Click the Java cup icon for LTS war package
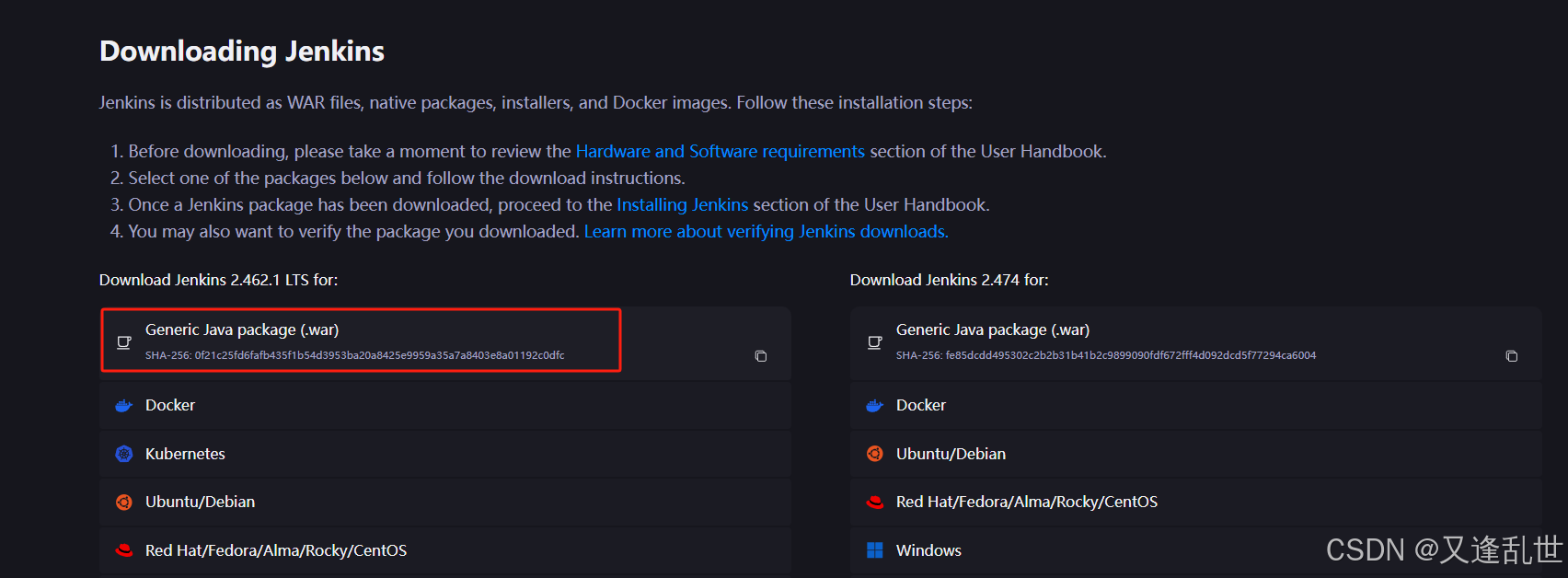 pos(124,342)
